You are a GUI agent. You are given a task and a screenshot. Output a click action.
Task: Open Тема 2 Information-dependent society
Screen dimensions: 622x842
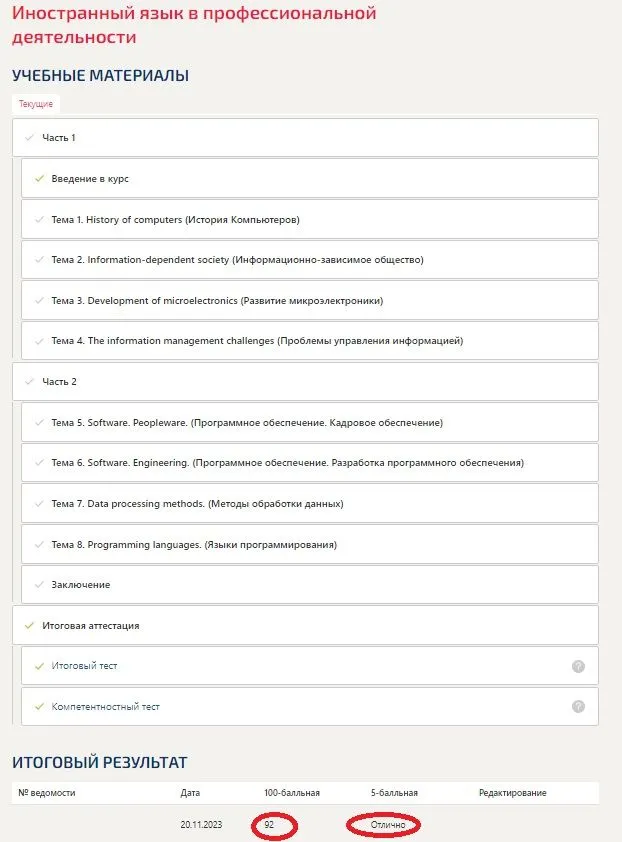tap(237, 260)
